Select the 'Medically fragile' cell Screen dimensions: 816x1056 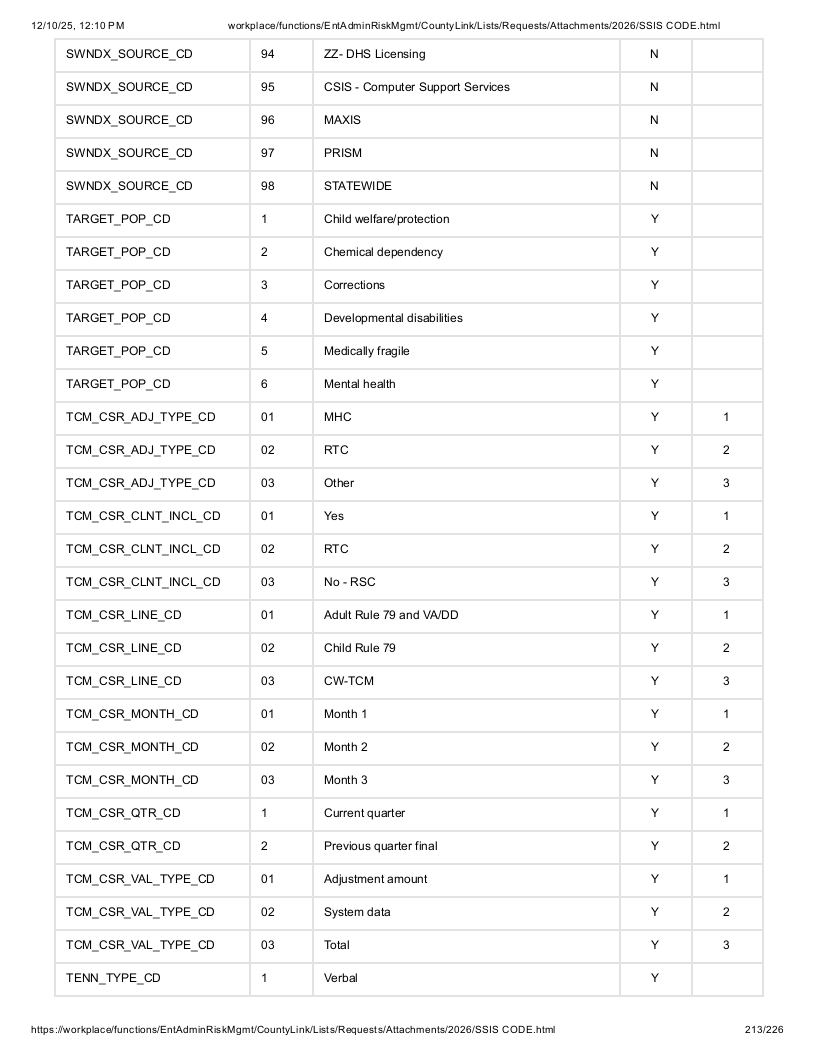pyautogui.click(x=466, y=351)
